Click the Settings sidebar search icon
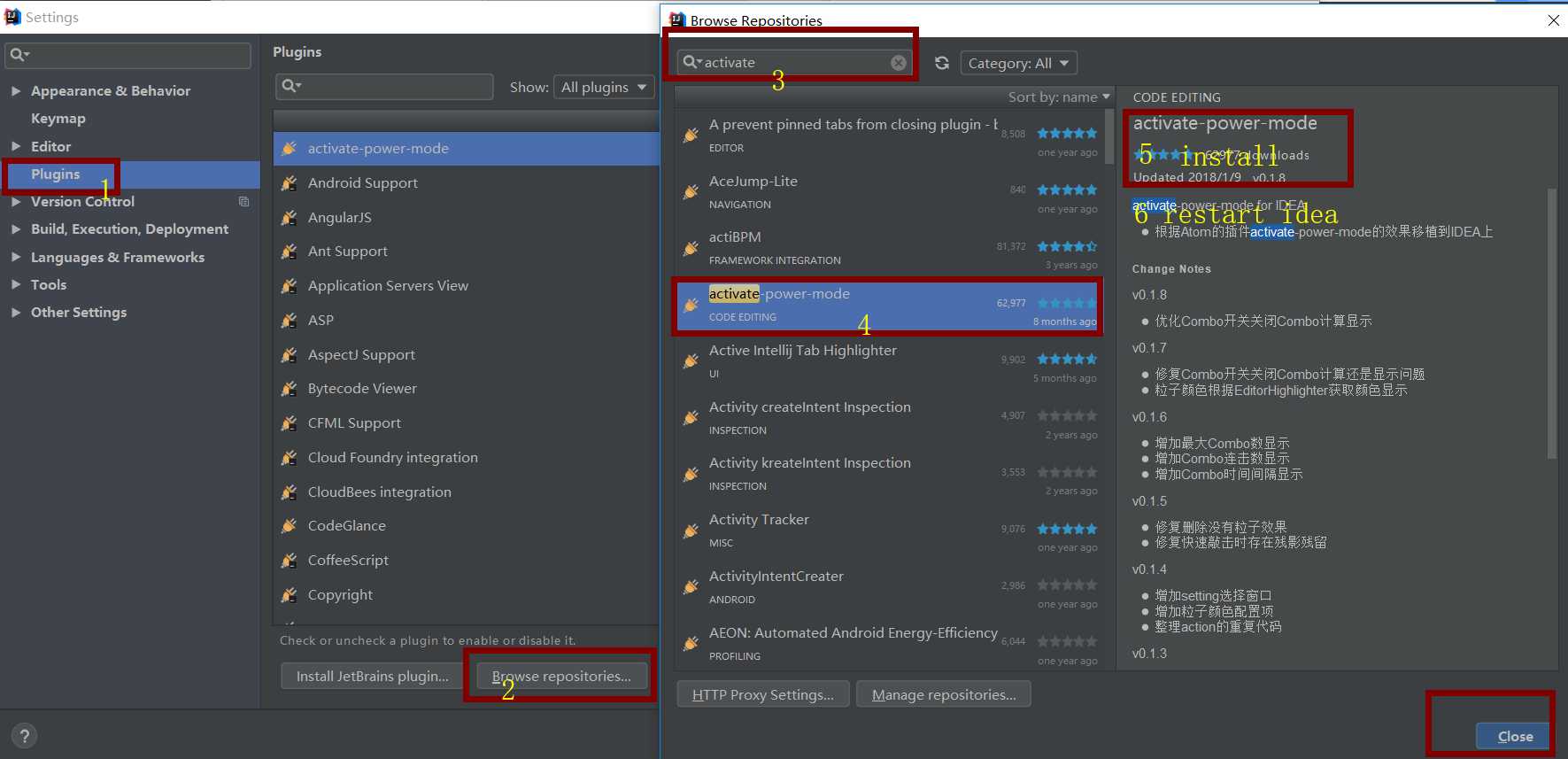This screenshot has width=1568, height=759. [x=19, y=55]
